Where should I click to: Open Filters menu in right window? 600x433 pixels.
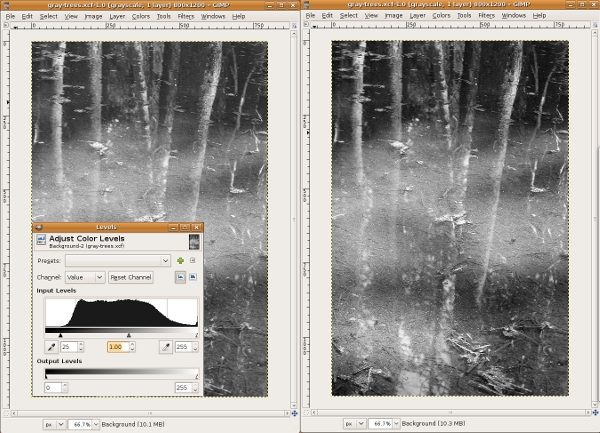(485, 16)
